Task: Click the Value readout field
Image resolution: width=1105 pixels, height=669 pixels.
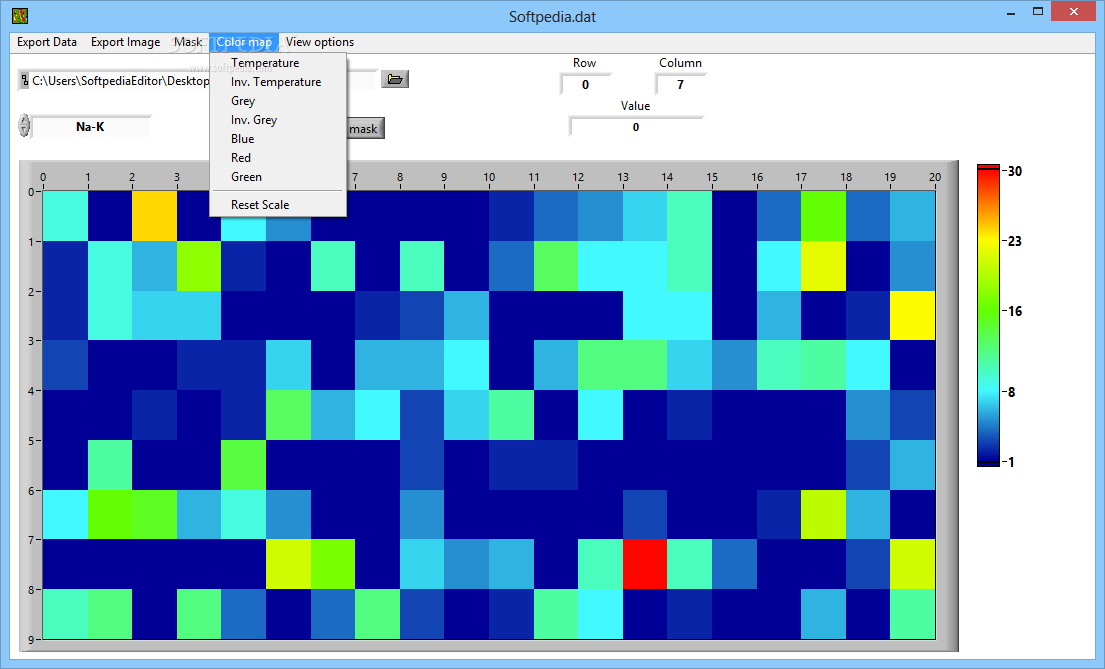Action: click(x=636, y=127)
